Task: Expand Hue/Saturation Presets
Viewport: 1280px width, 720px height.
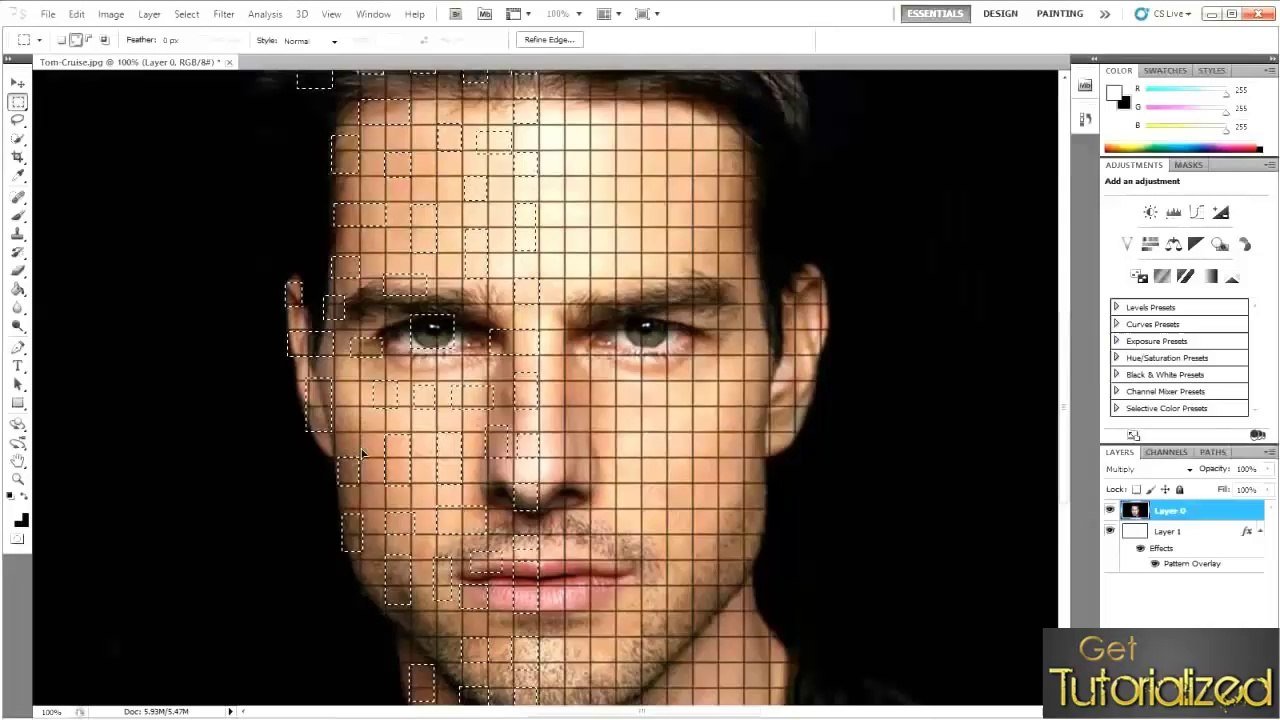Action: 1116,358
